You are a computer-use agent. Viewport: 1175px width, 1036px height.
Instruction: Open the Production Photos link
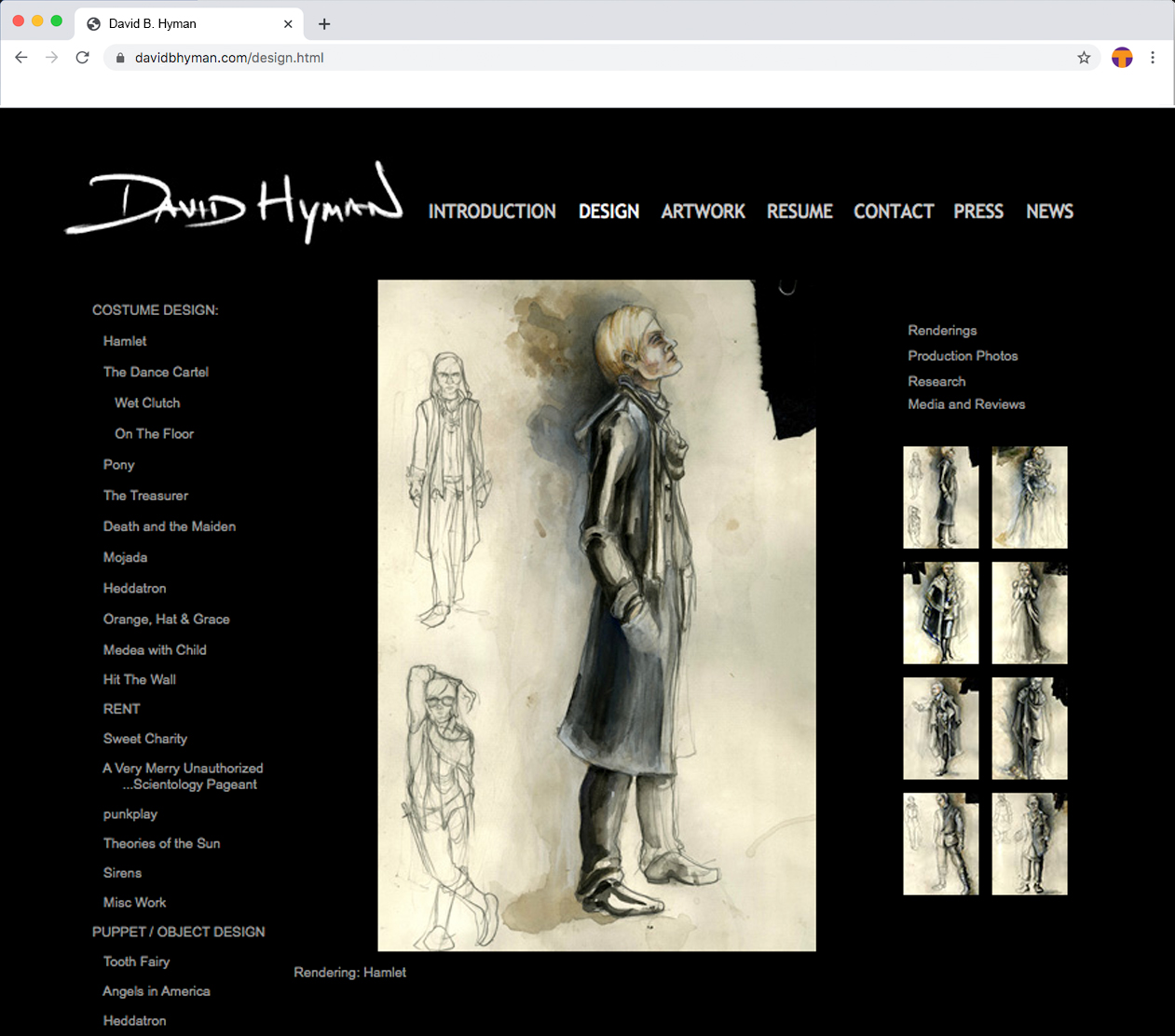[963, 356]
